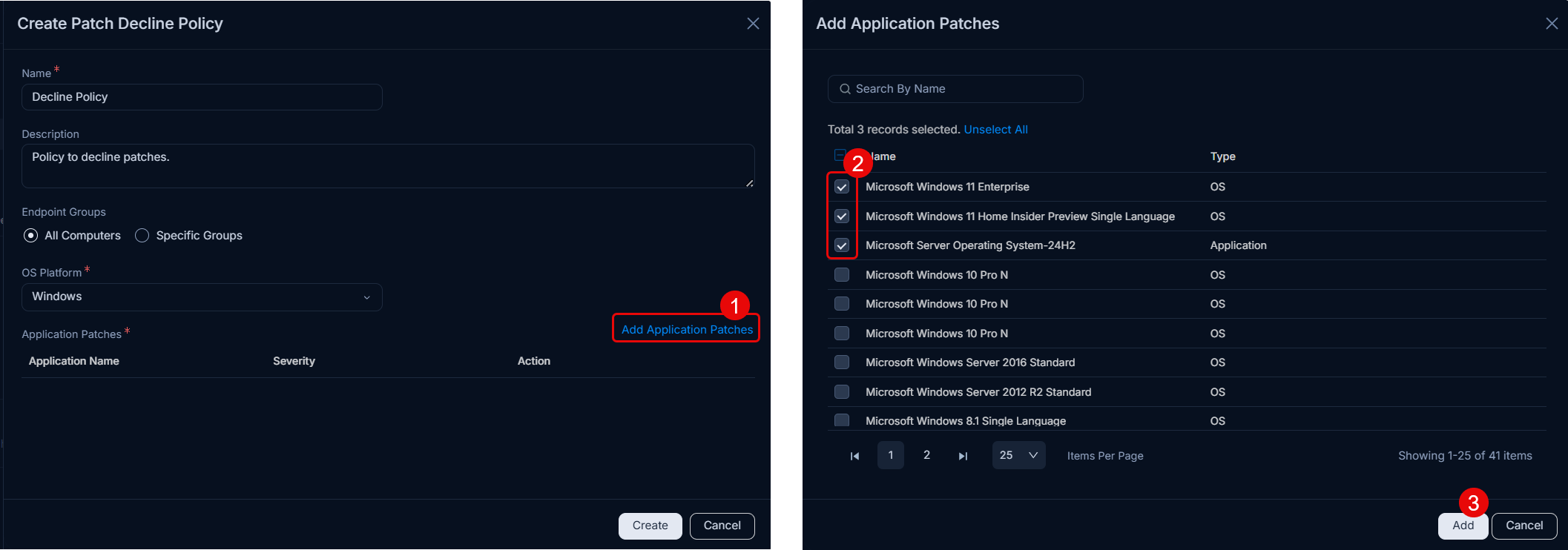Check Microsoft Windows Server 2016 Standard

click(x=842, y=362)
